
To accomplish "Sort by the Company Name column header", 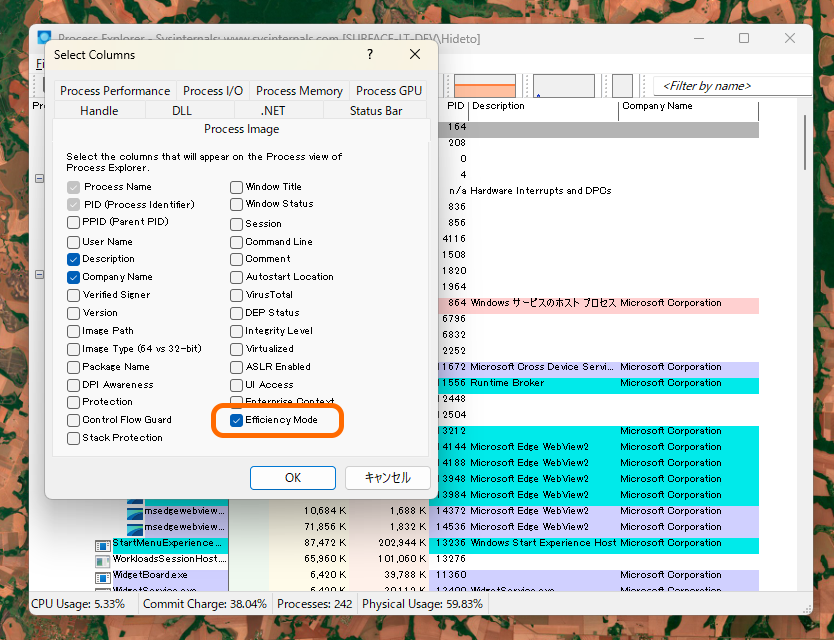I will 689,106.
